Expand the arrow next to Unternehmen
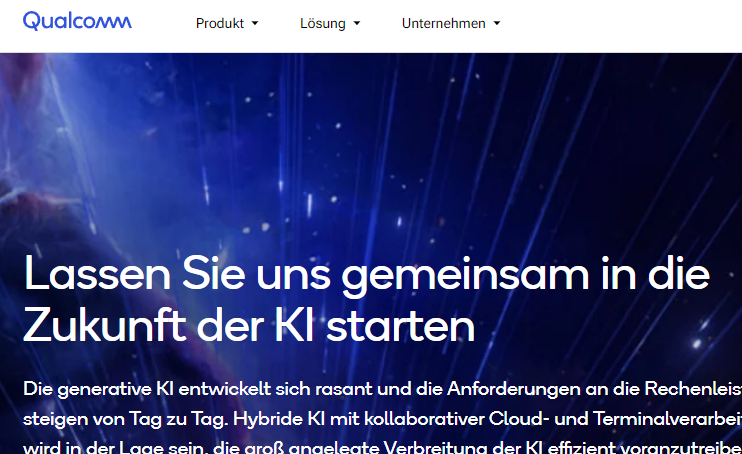This screenshot has height=454, width=742. [497, 24]
